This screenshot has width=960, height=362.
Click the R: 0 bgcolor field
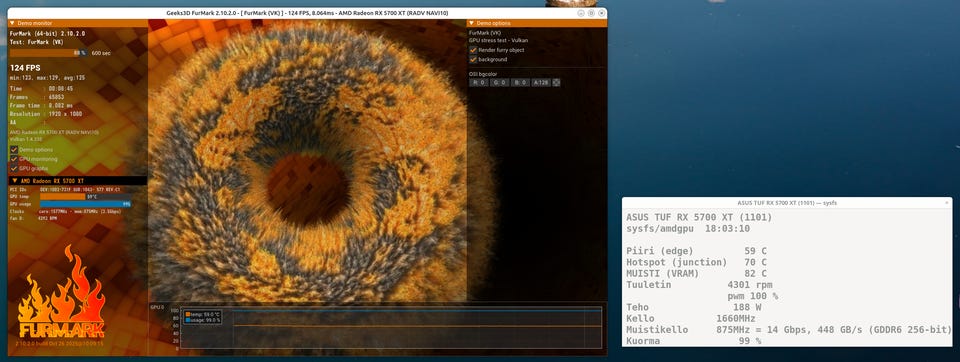click(x=479, y=82)
